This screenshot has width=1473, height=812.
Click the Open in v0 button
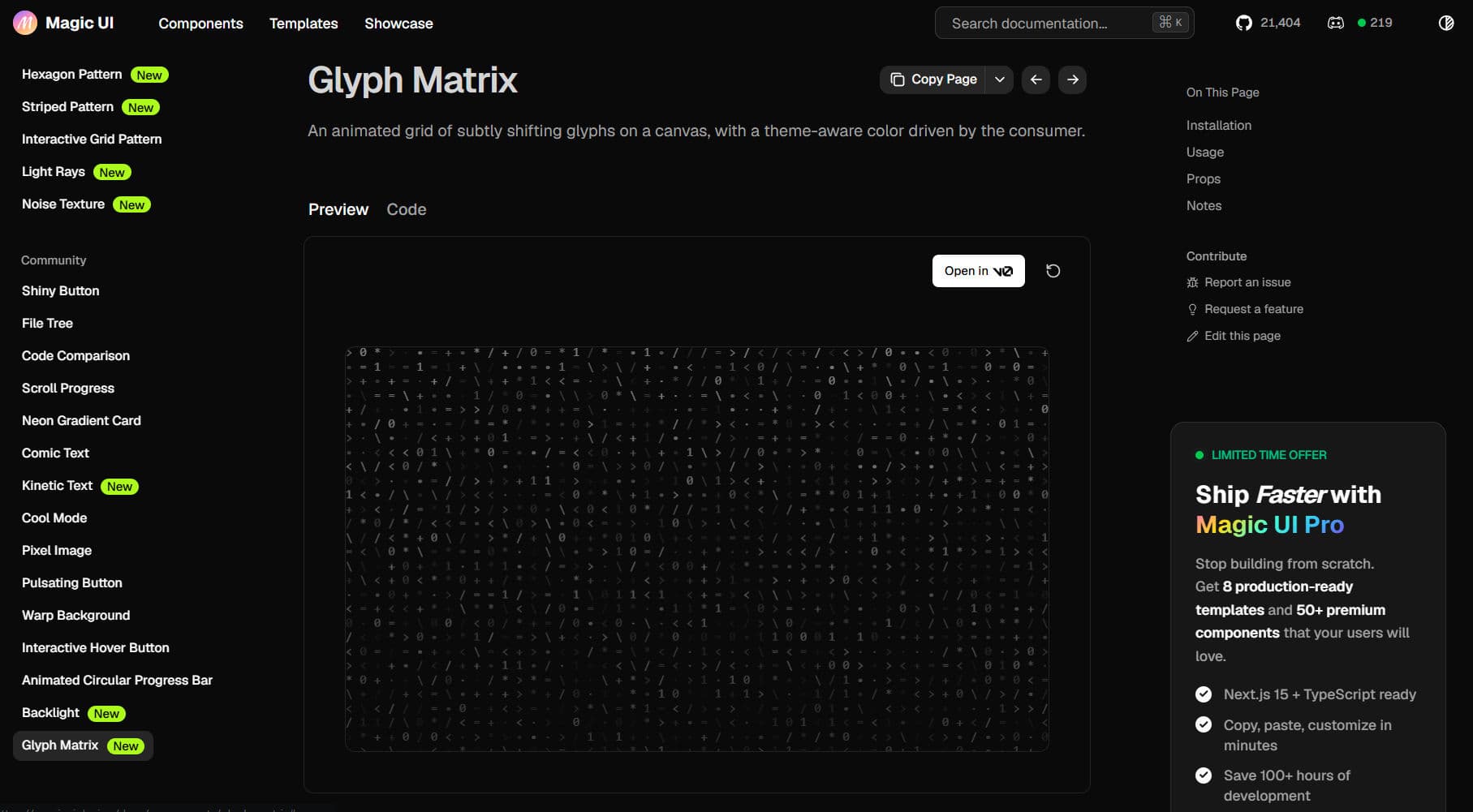pyautogui.click(x=978, y=271)
